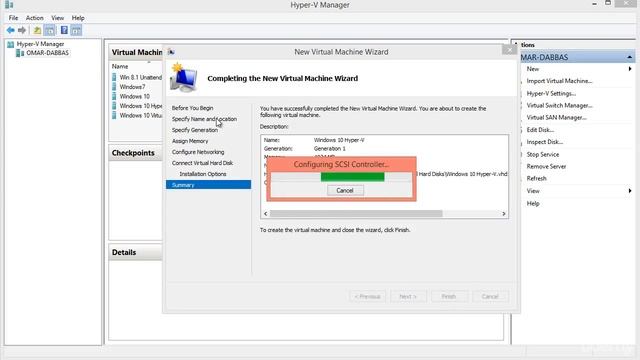Image resolution: width=640 pixels, height=360 pixels.
Task: Go to Connect Virtual Hard Disk step
Action: click(x=202, y=163)
